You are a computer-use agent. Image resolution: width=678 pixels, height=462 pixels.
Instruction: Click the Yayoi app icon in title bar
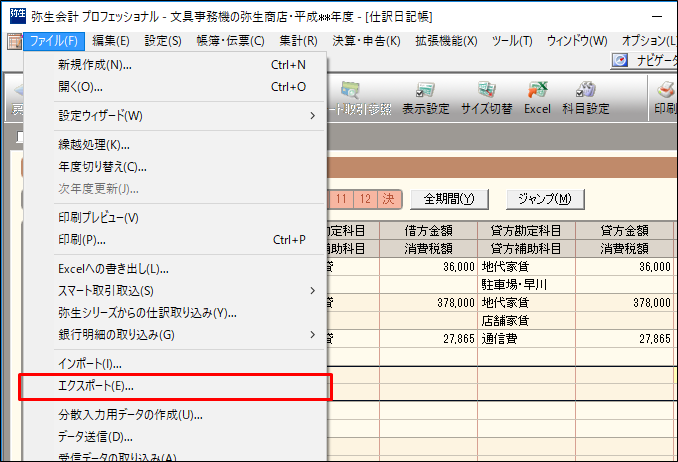(x=17, y=16)
